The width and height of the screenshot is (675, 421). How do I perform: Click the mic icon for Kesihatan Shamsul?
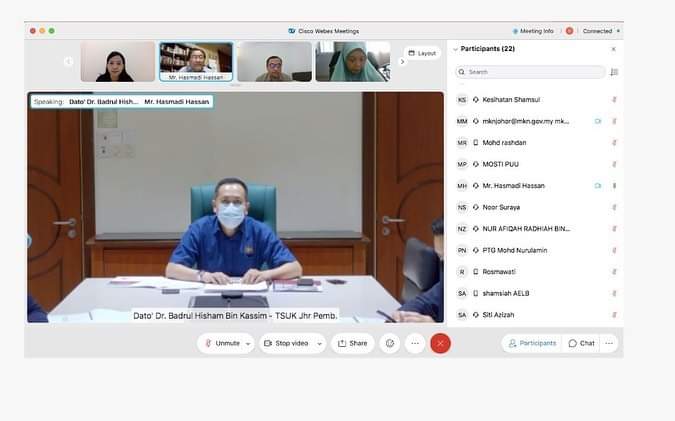click(614, 99)
